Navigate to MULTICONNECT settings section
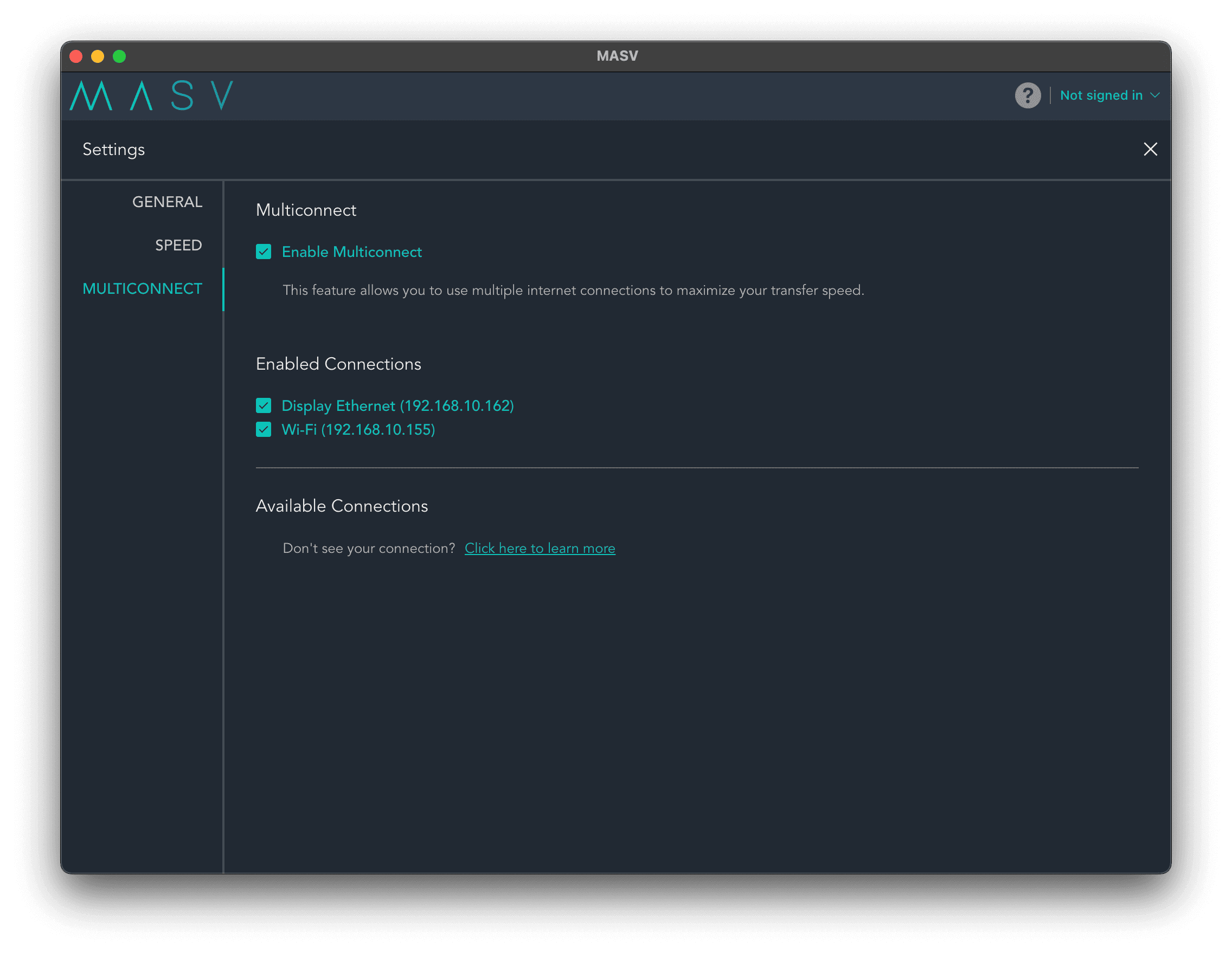Viewport: 1232px width, 954px height. point(141,288)
